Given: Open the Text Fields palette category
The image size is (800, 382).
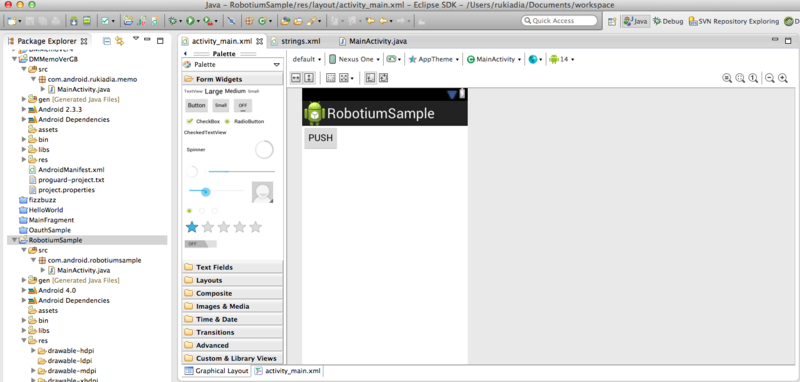Looking at the screenshot, I should point(232,267).
